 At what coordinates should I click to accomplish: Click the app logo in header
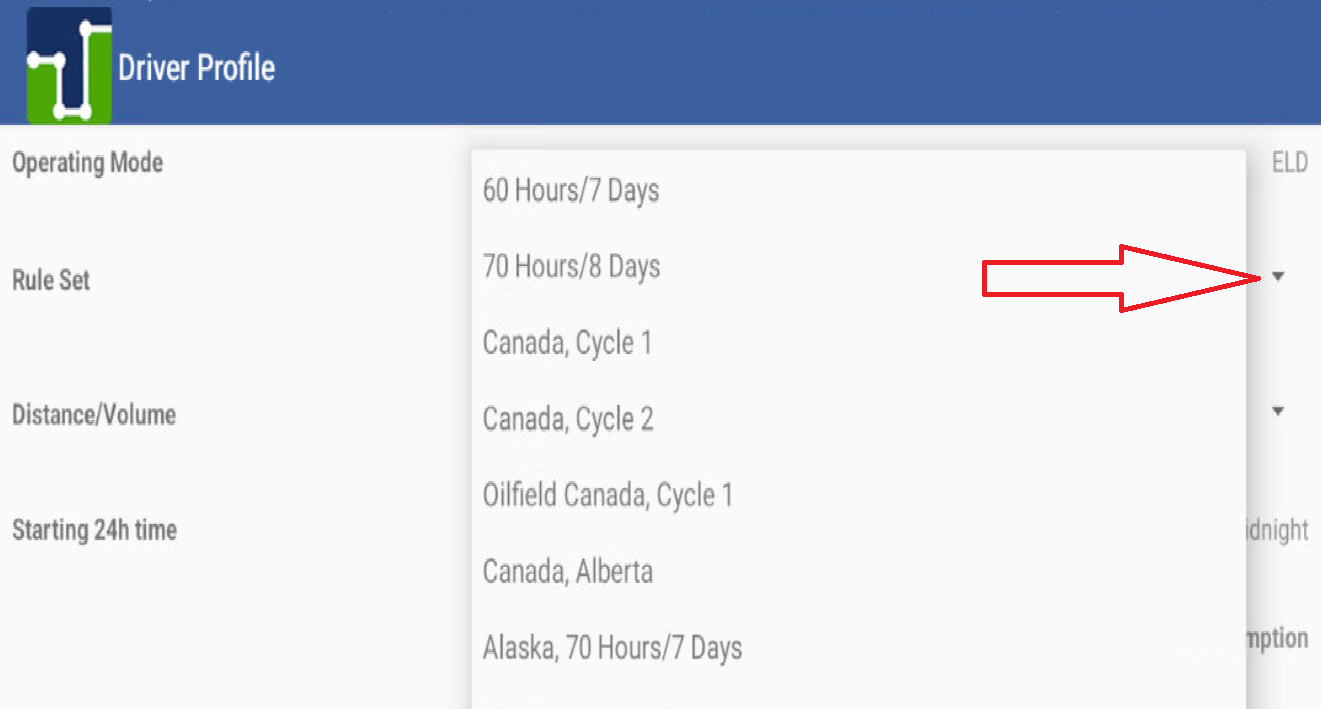tap(68, 66)
